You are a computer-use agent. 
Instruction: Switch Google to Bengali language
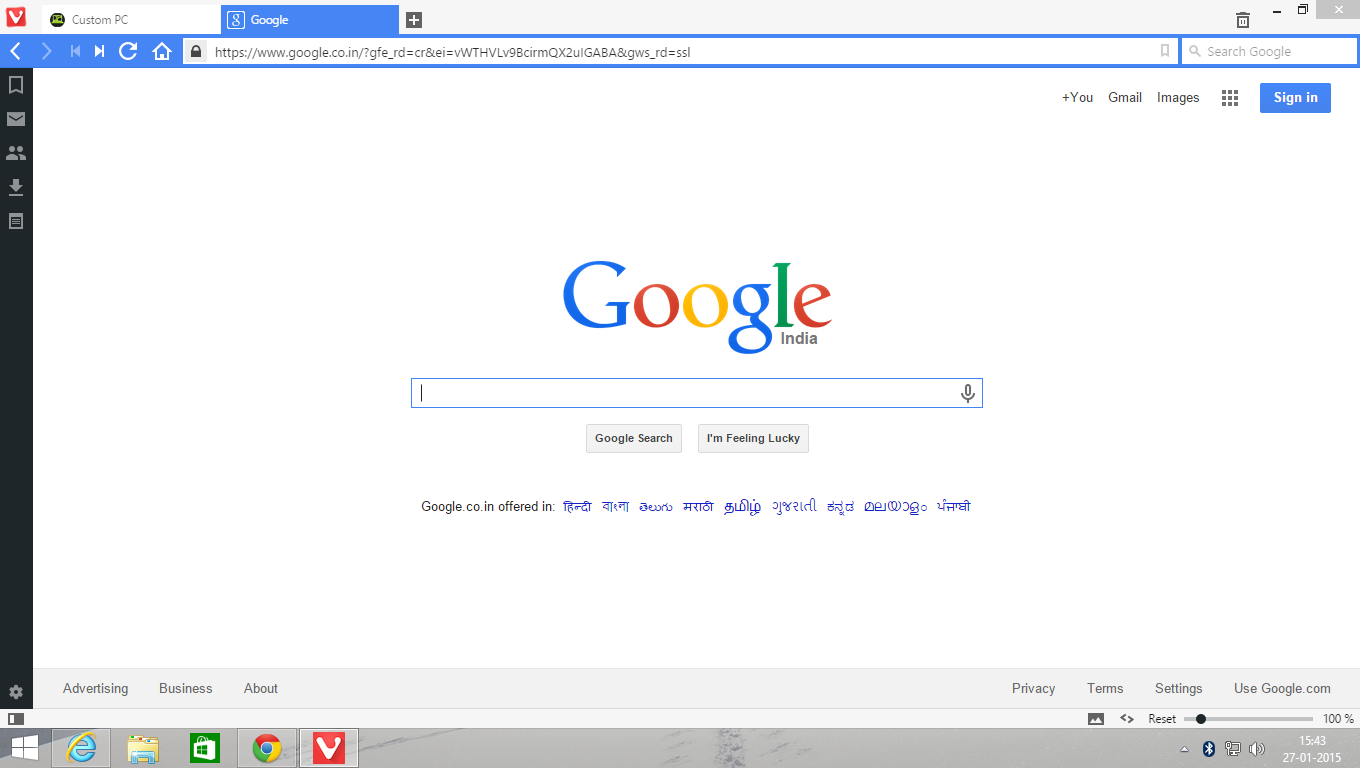615,507
